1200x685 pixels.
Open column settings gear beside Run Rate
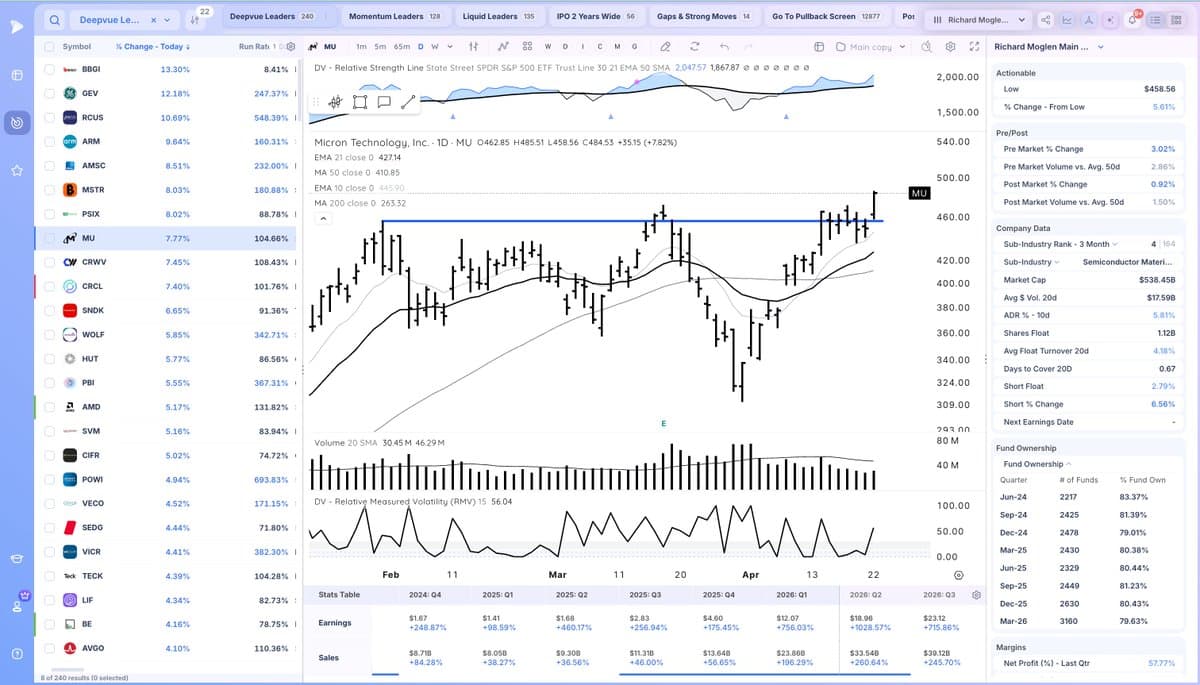(x=290, y=46)
